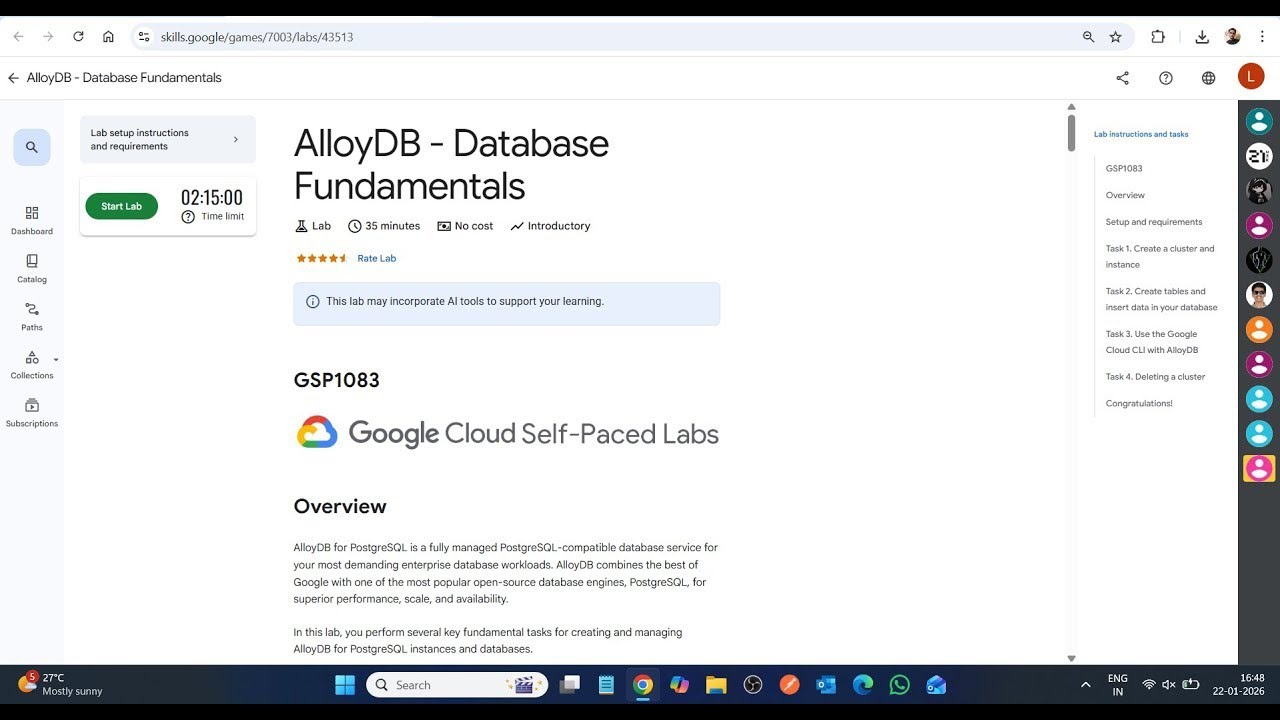Screen dimensions: 1280x720
Task: Click the zoom magnifier in address bar
Action: 1088,37
